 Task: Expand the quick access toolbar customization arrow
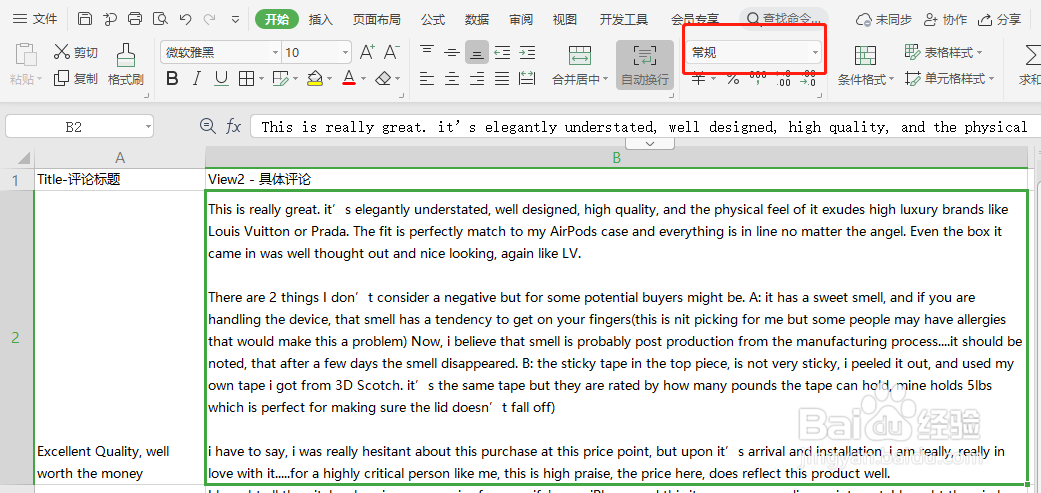click(235, 20)
